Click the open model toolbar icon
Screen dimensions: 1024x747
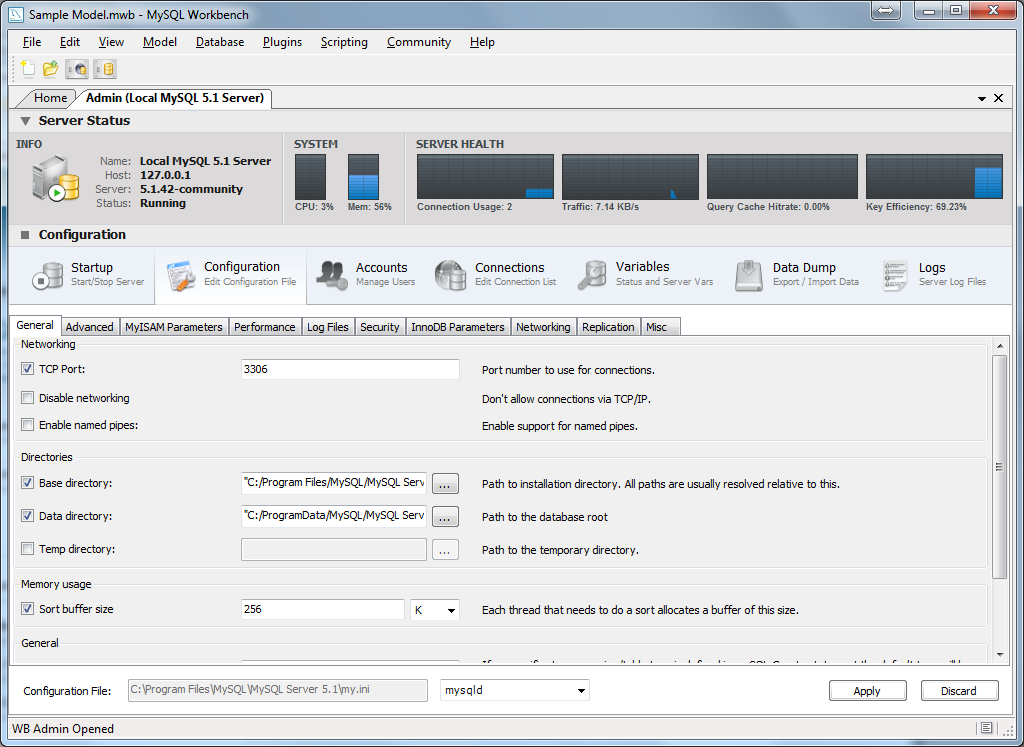49,68
